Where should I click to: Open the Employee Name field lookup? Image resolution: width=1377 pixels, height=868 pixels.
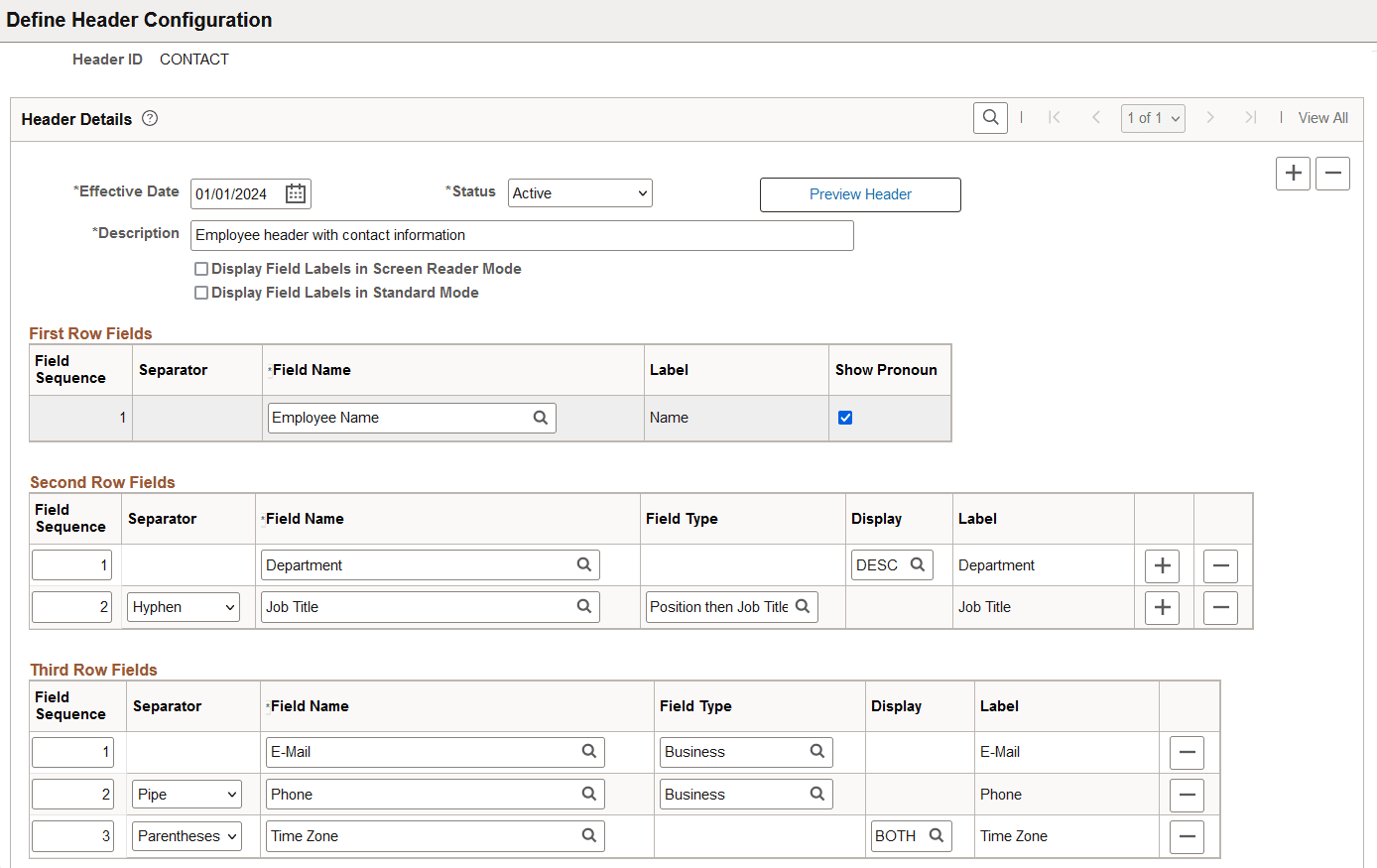tap(541, 418)
